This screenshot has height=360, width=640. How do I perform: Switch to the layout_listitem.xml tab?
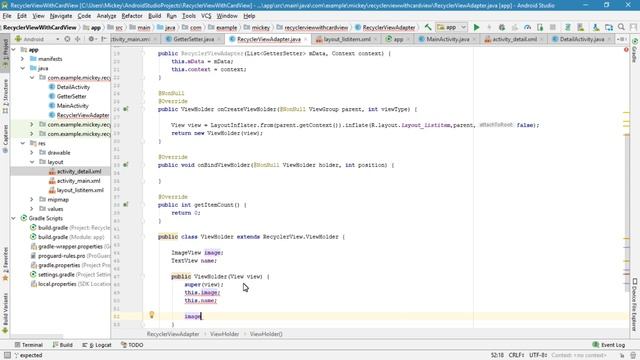coord(347,39)
